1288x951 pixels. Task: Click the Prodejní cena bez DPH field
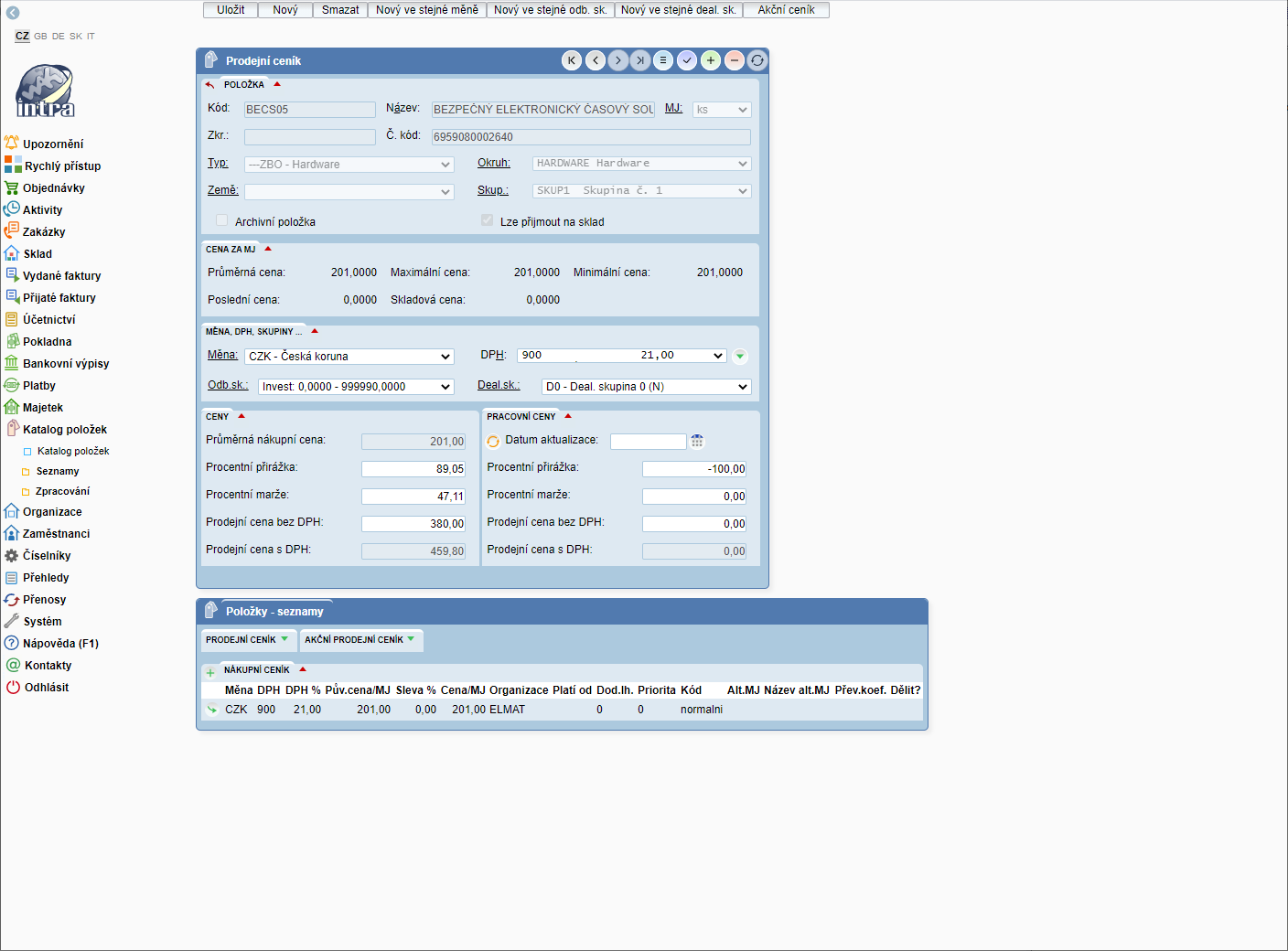coord(413,524)
